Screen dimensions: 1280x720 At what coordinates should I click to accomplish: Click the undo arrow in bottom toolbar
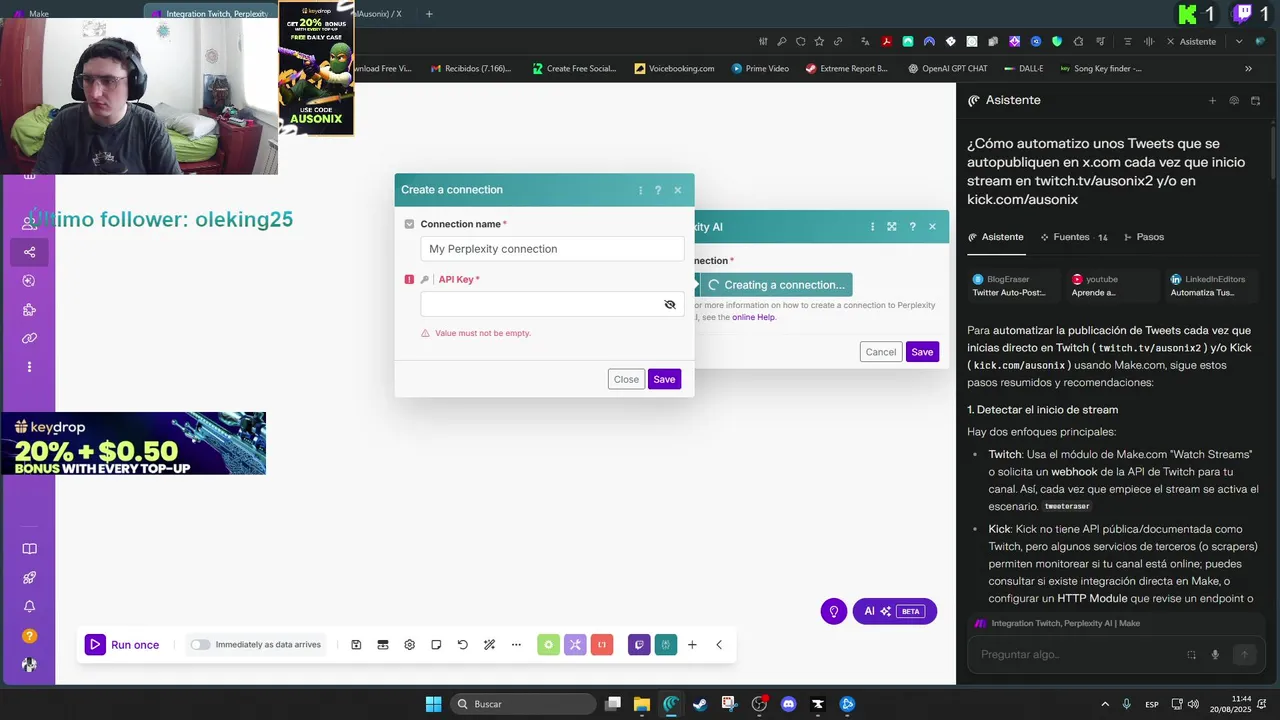coord(463,645)
